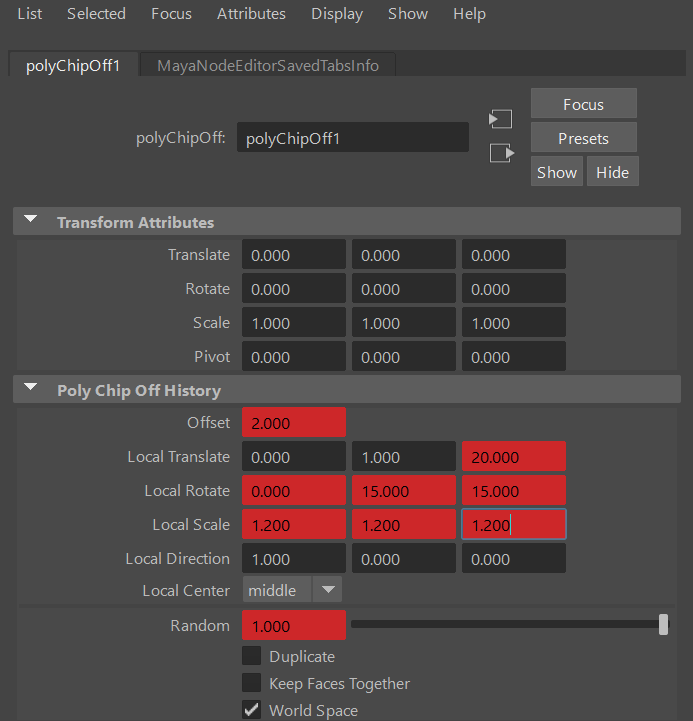This screenshot has height=721, width=693.
Task: Enable Keep Faces Together checkbox
Action: [x=252, y=683]
